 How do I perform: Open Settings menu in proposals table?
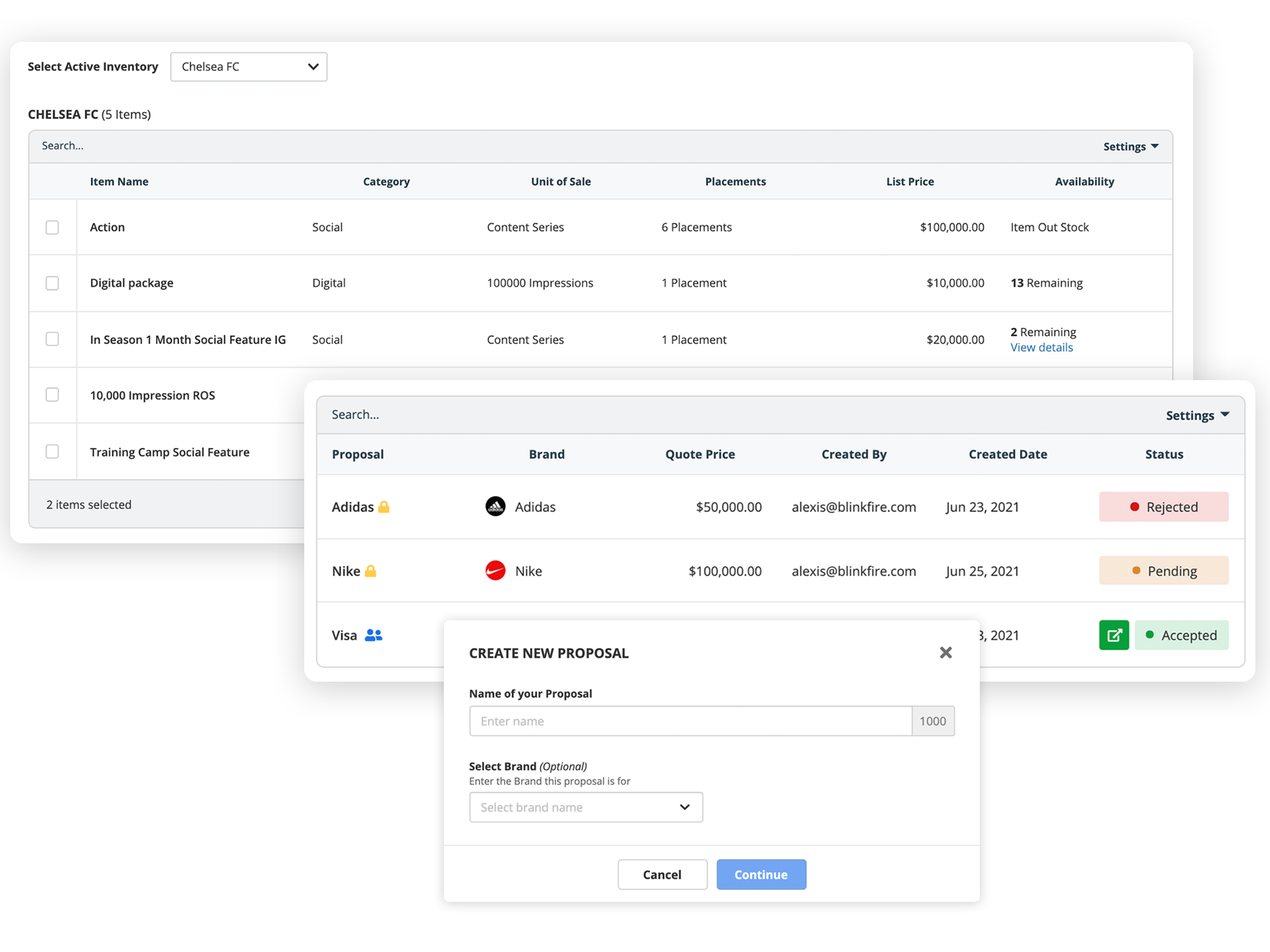click(x=1197, y=415)
